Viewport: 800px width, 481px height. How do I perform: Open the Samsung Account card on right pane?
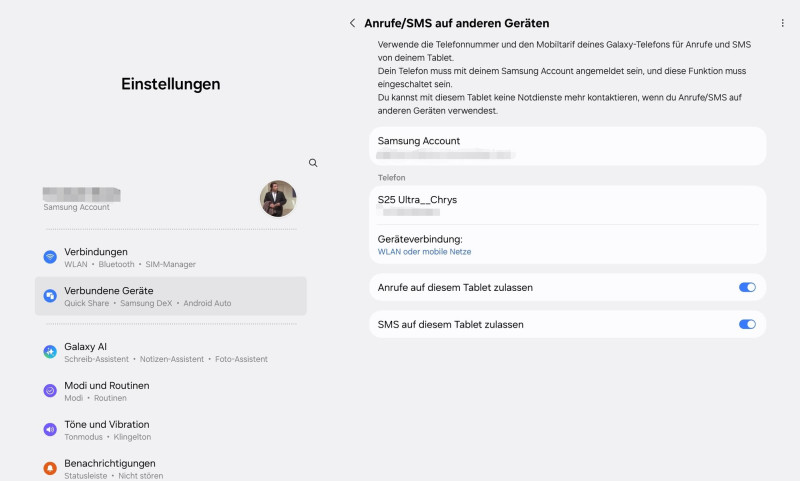(x=567, y=146)
